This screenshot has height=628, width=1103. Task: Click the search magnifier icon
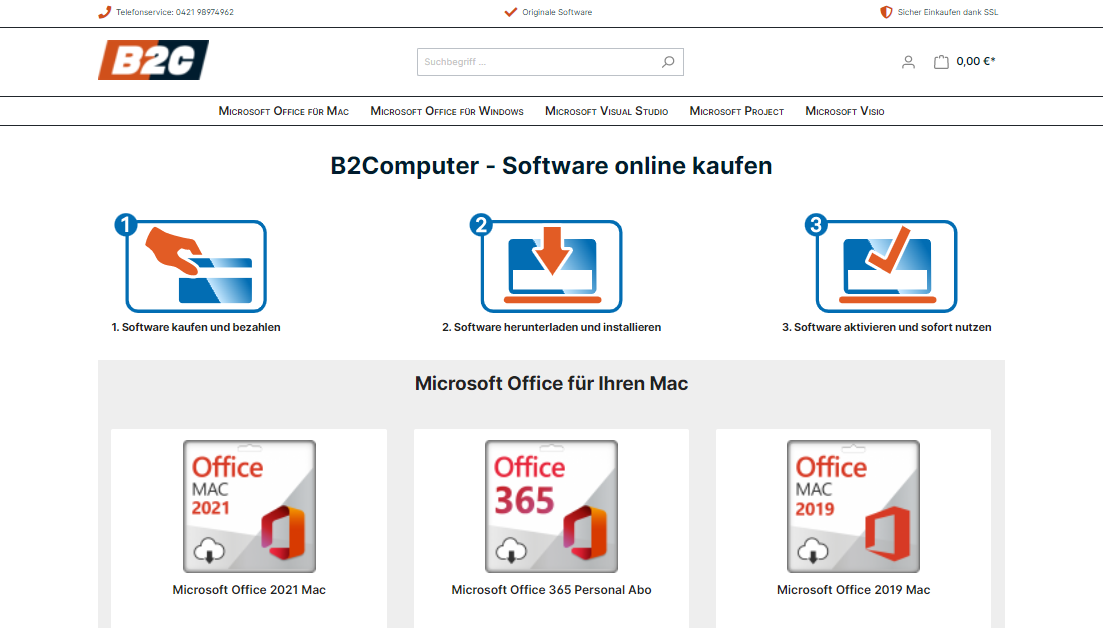point(668,62)
